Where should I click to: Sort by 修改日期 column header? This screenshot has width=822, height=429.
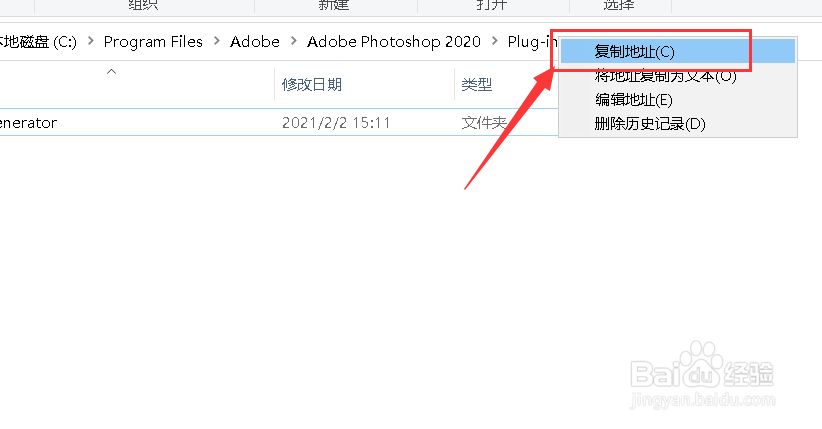[311, 84]
